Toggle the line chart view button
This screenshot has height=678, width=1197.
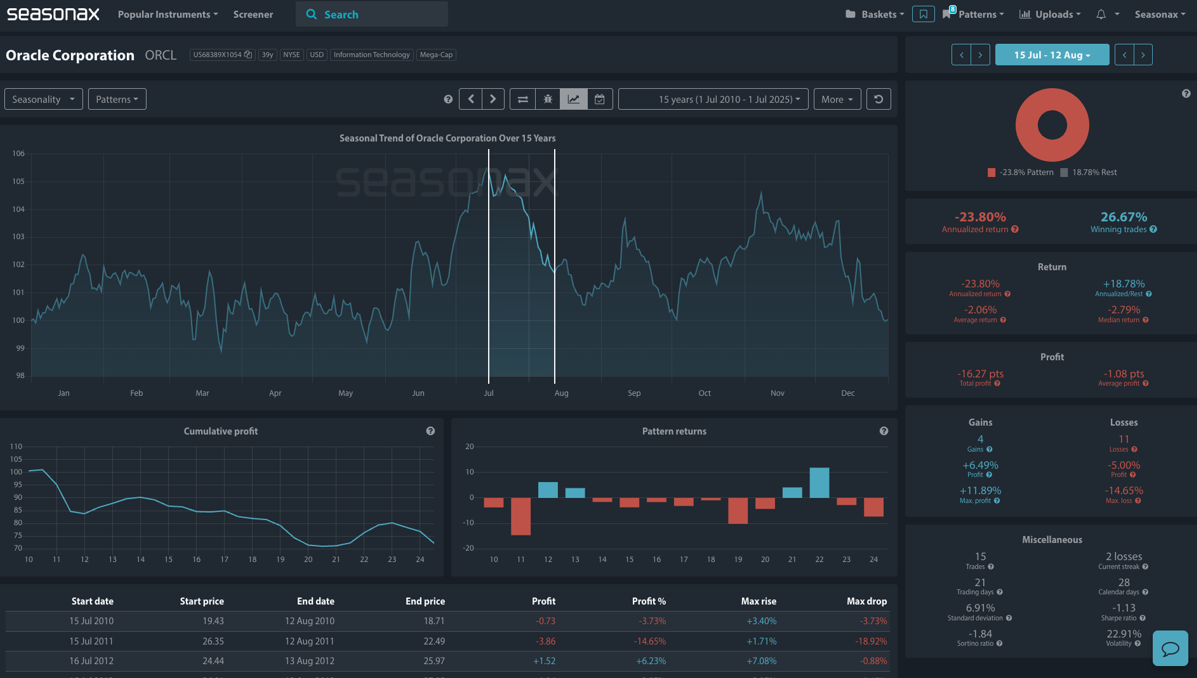click(x=573, y=99)
